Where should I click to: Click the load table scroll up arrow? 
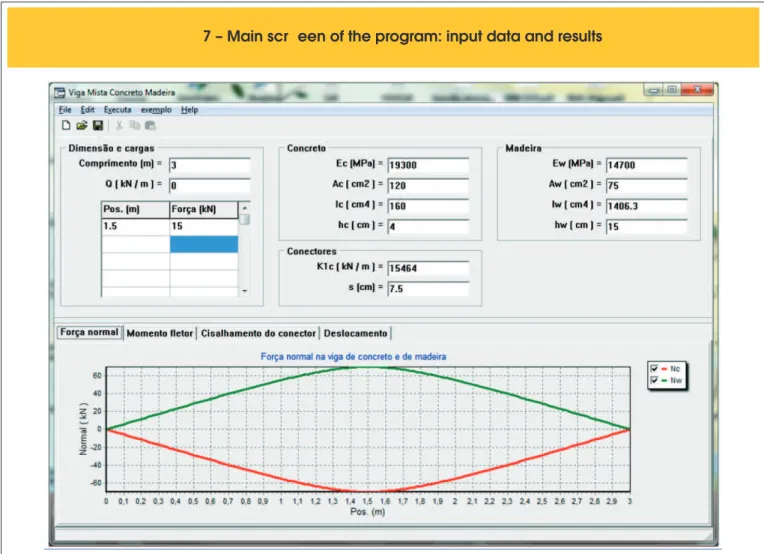click(x=245, y=208)
